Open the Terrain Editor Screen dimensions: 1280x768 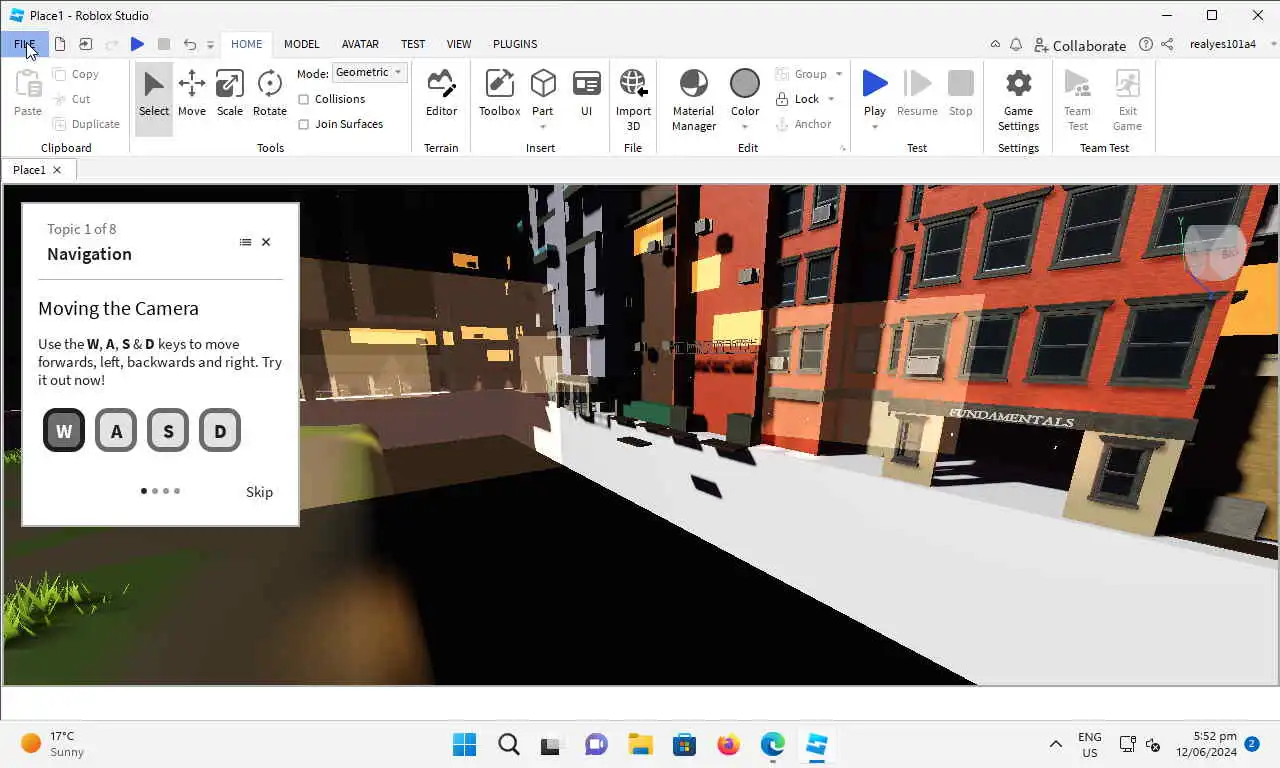[x=441, y=93]
